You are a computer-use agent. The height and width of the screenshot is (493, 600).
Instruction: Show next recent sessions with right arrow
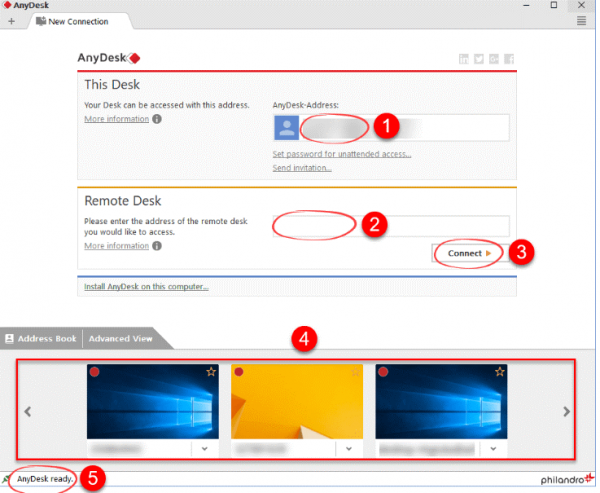[x=567, y=412]
